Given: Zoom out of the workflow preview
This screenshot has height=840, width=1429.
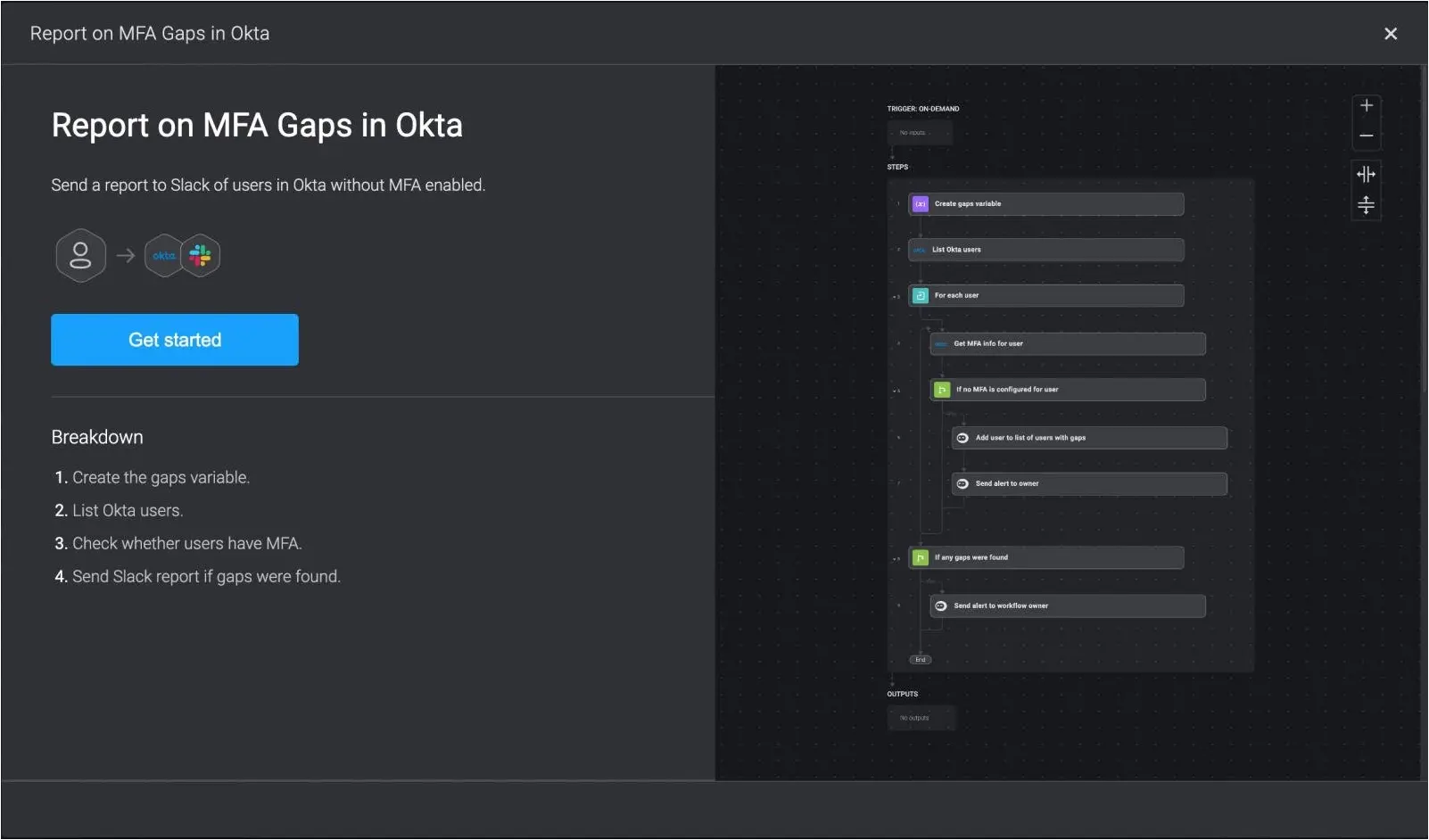Looking at the screenshot, I should pos(1366,136).
